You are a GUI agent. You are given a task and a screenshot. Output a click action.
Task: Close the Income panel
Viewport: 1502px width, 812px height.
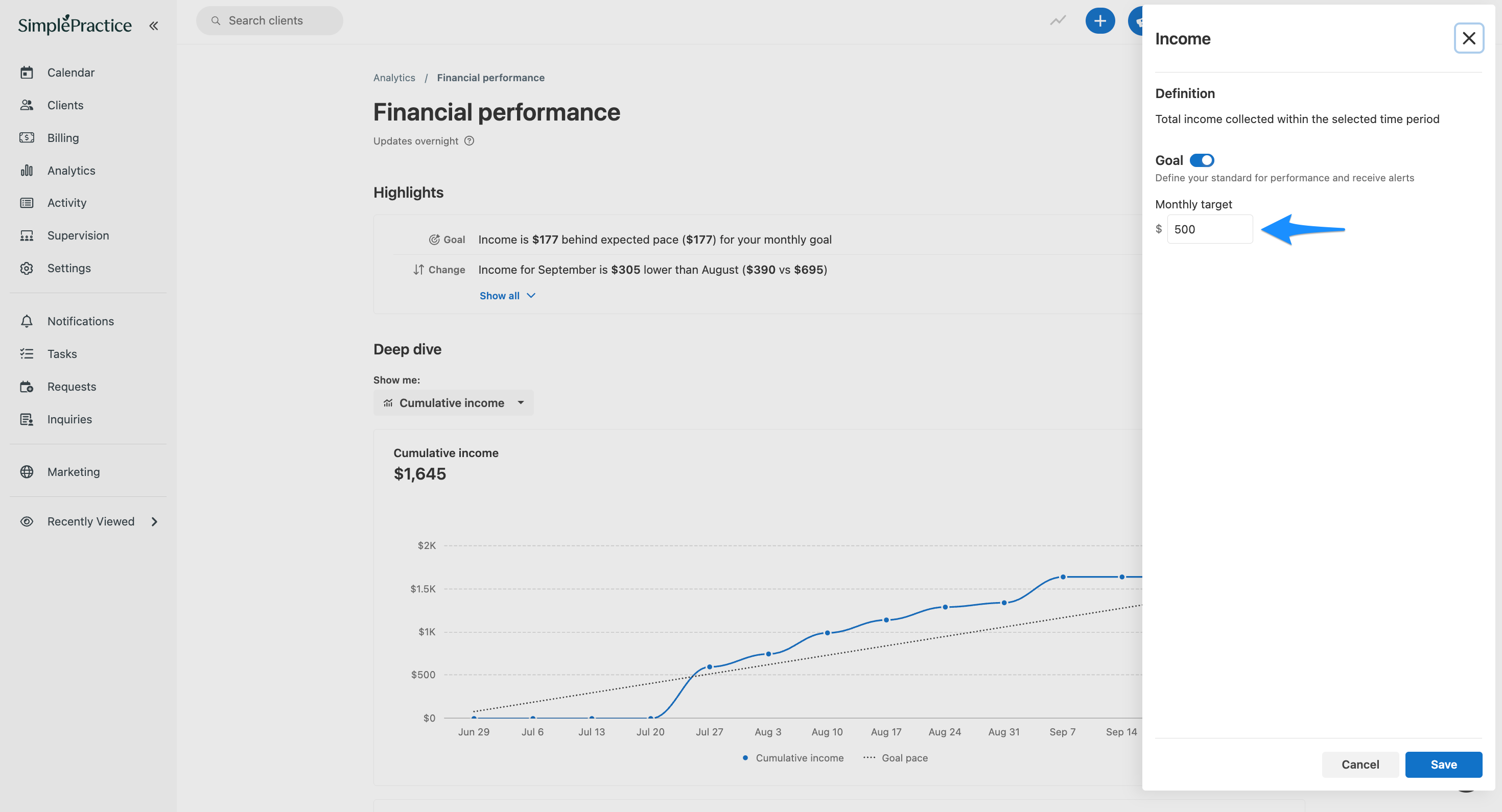(1468, 38)
